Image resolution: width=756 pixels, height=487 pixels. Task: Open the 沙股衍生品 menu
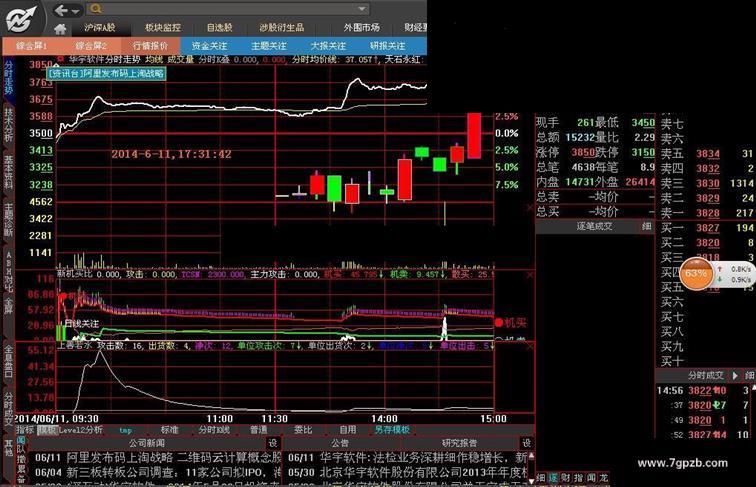pos(282,27)
